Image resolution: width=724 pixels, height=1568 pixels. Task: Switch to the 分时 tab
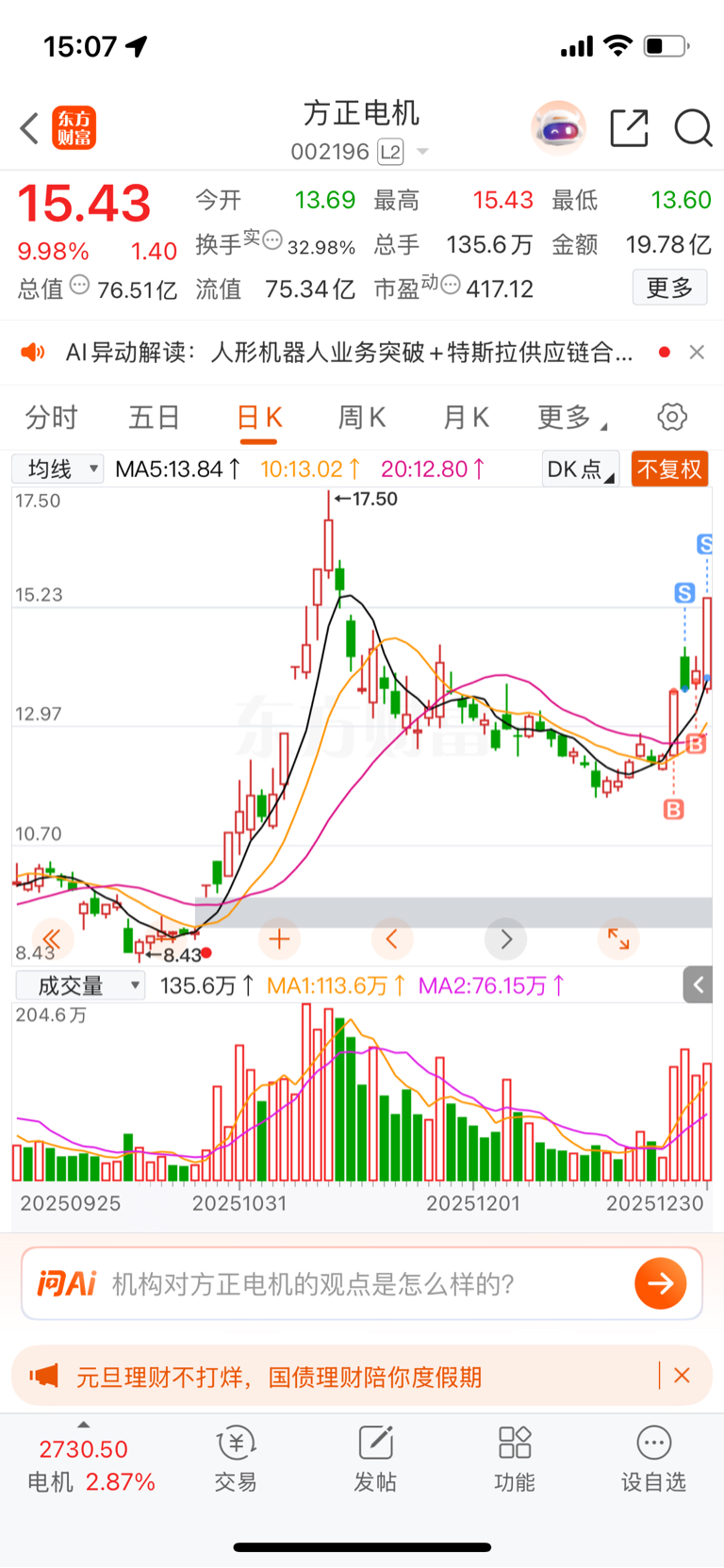click(x=51, y=417)
